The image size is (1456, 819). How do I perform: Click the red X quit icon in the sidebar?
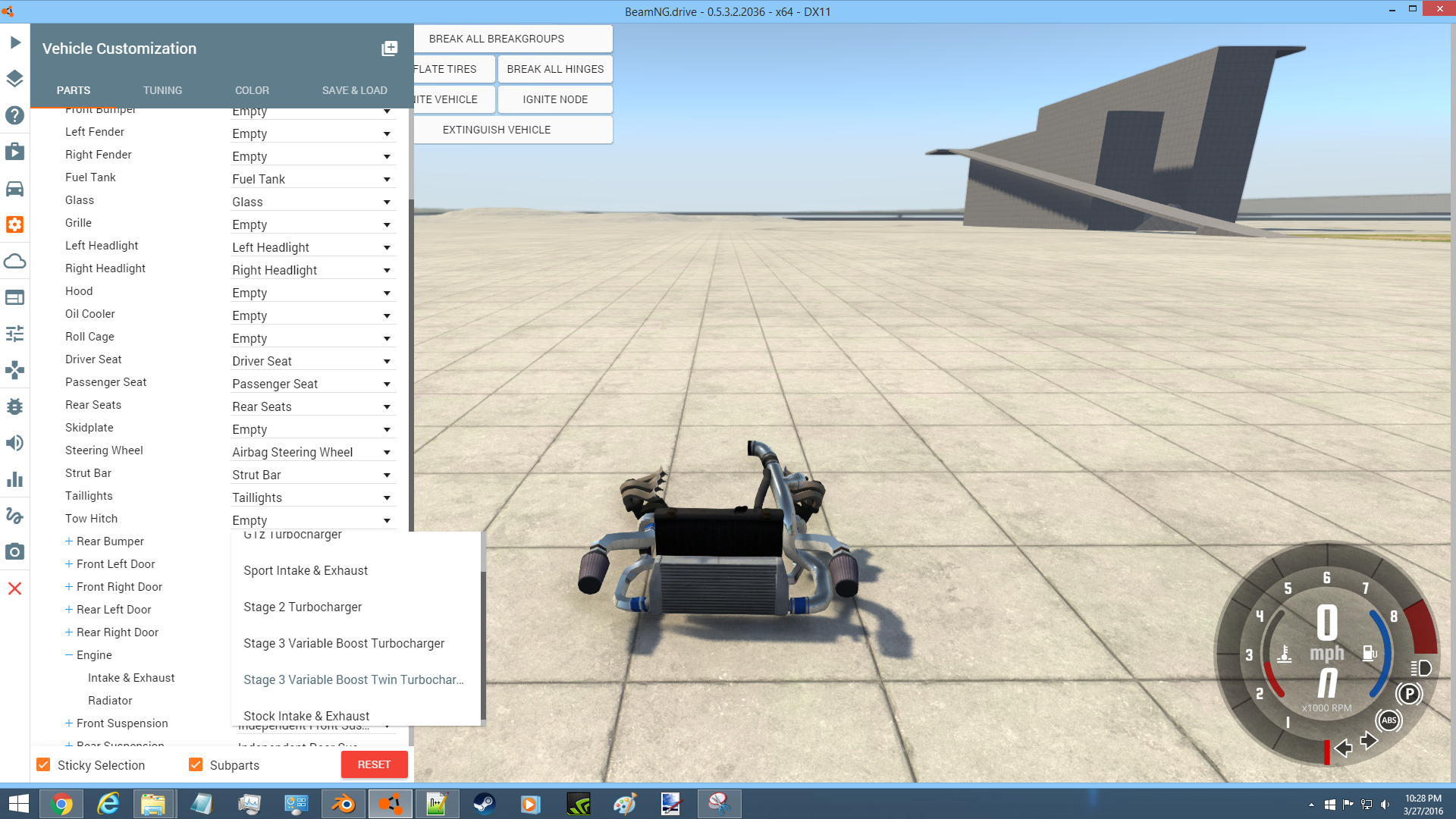tap(15, 588)
